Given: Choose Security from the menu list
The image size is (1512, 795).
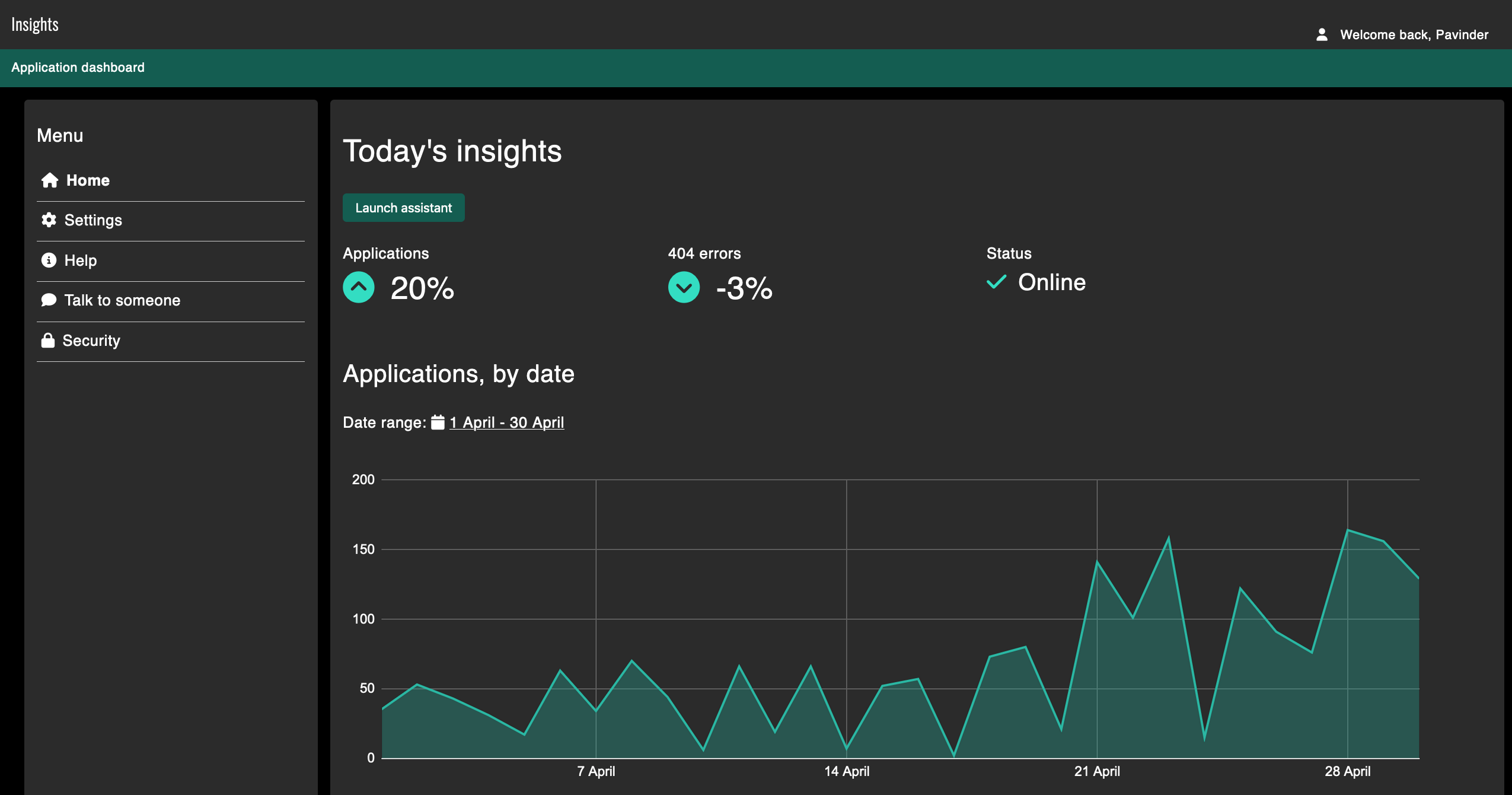Looking at the screenshot, I should (91, 340).
